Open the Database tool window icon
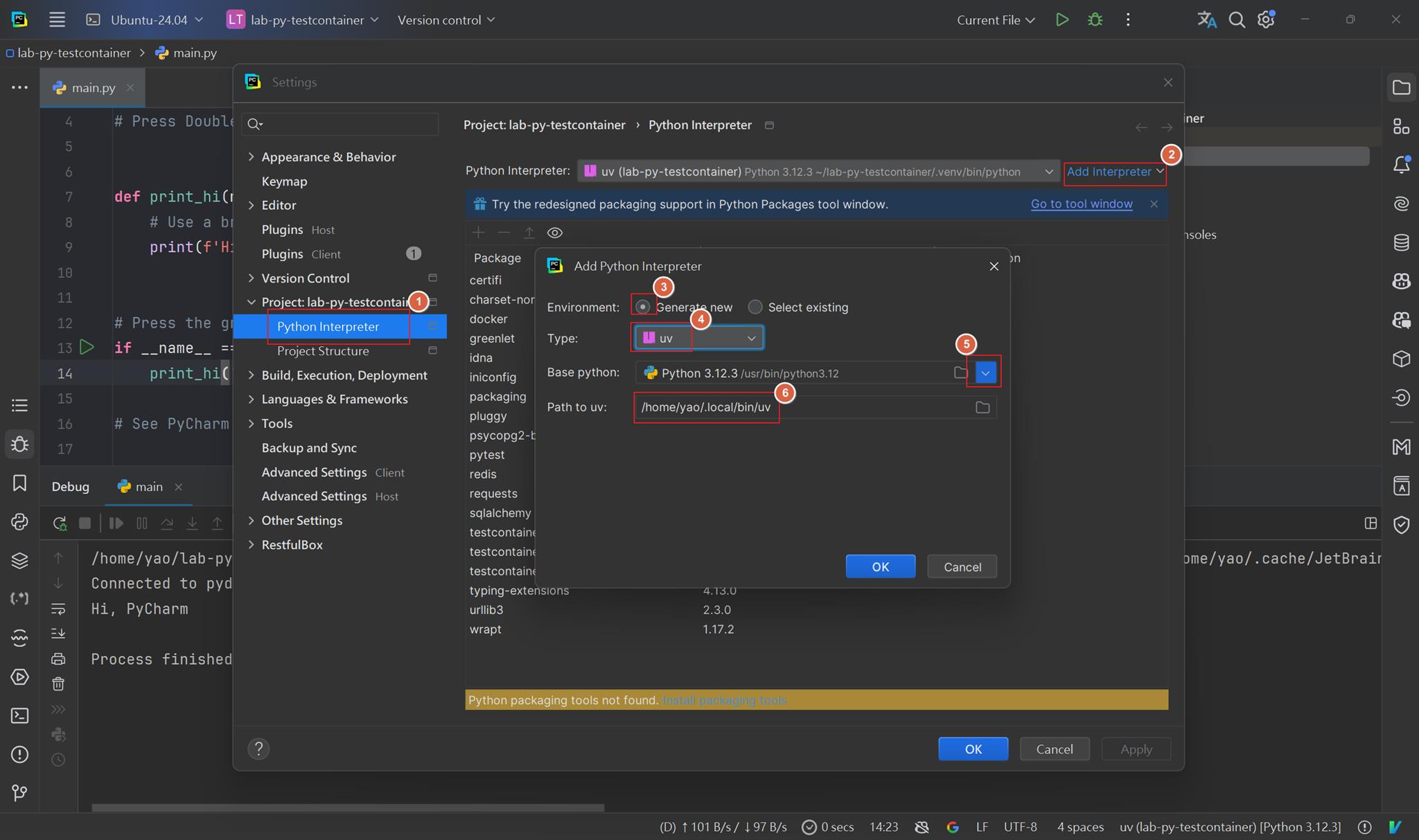 point(1401,242)
